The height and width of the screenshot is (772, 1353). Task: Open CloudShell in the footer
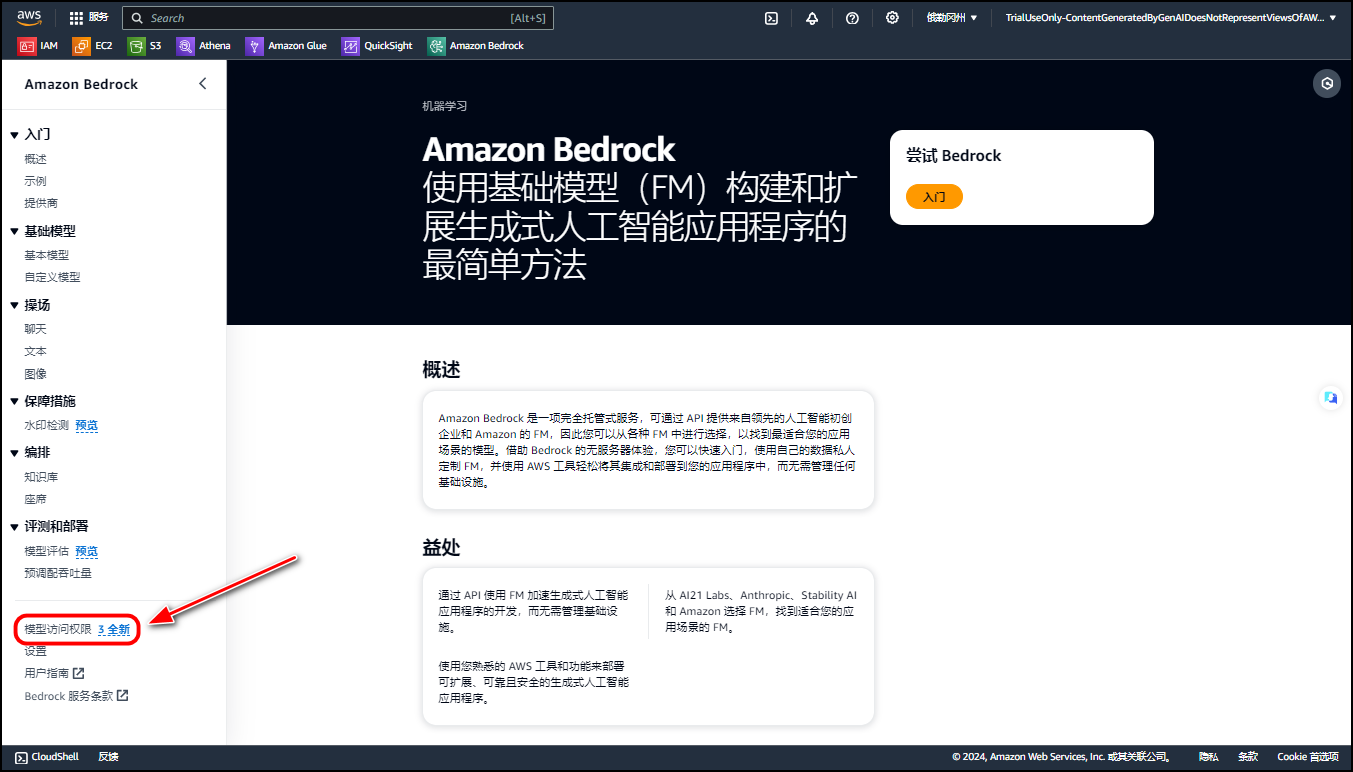coord(47,757)
